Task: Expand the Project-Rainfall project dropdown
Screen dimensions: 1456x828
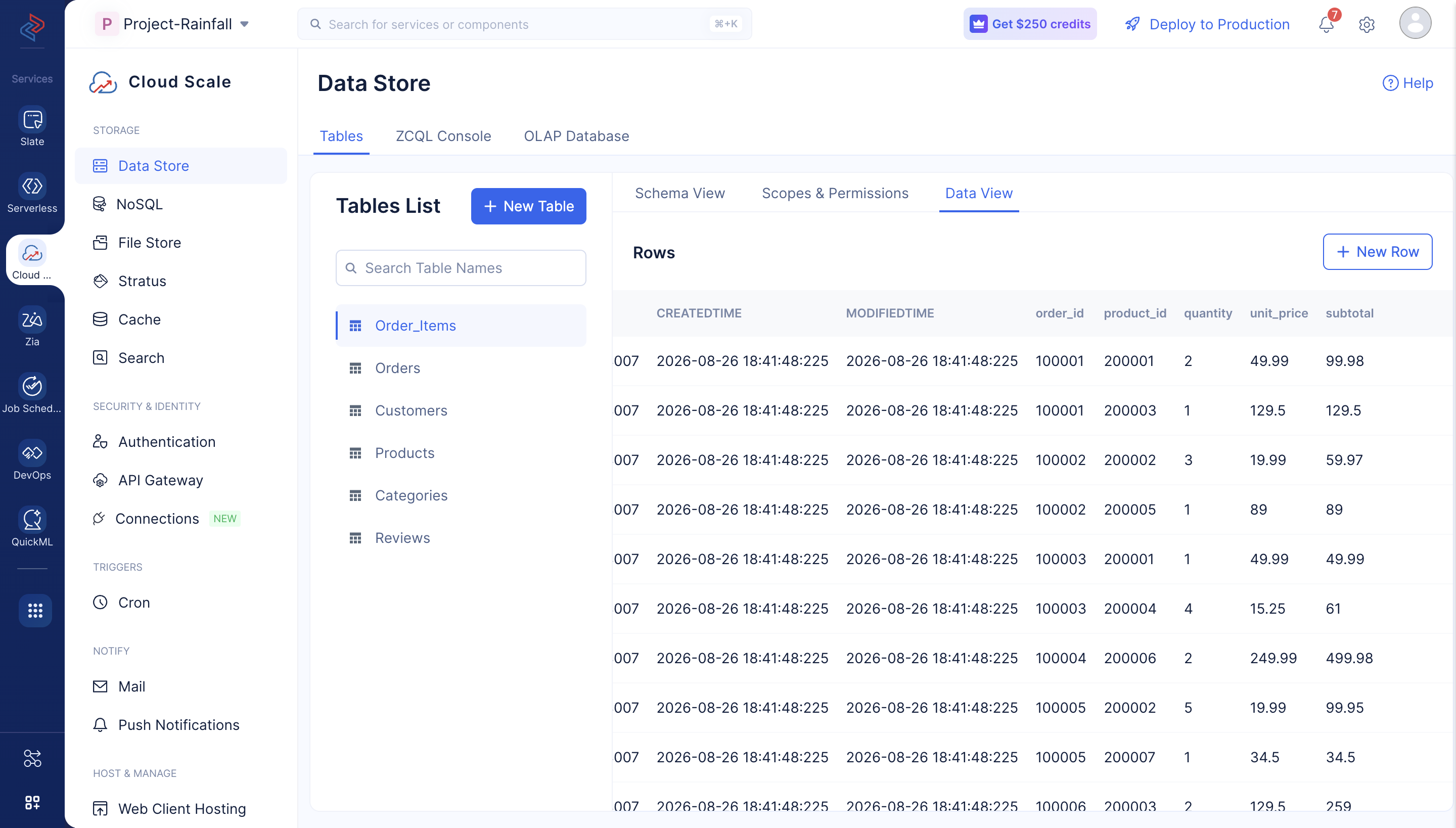Action: pos(172,24)
